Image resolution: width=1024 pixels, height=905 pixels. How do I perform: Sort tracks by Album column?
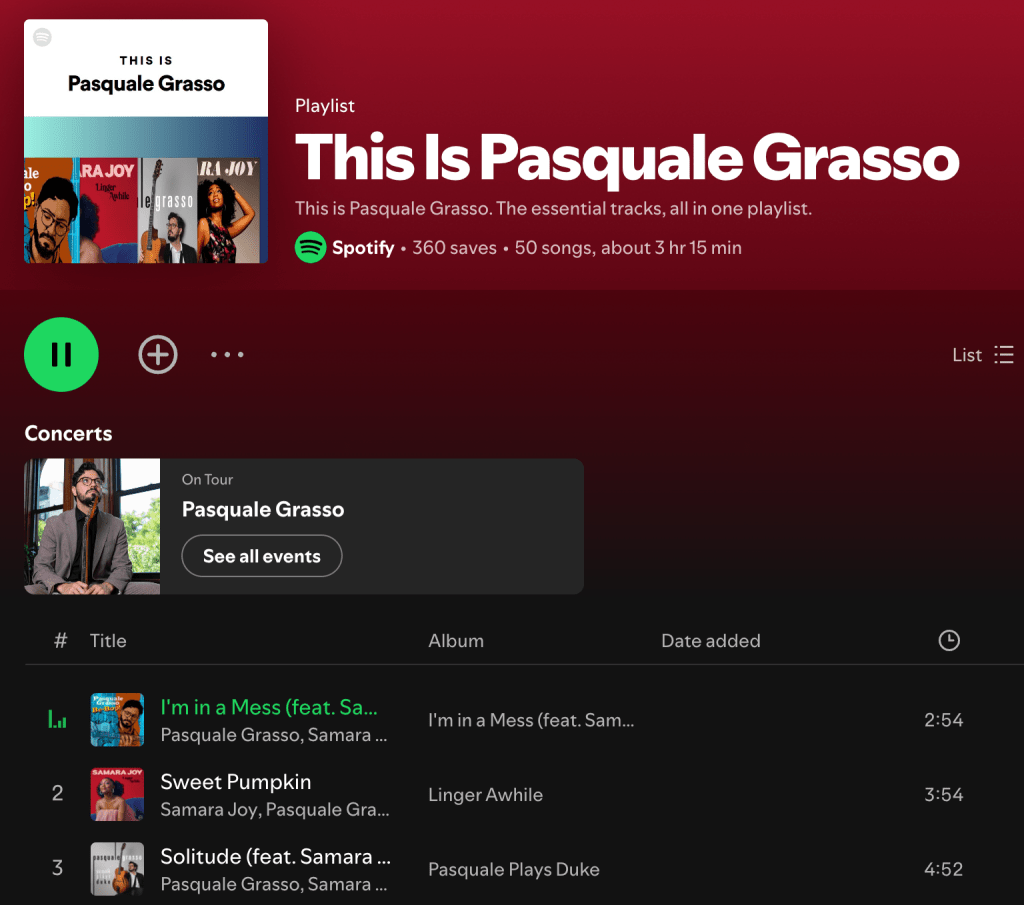(x=456, y=641)
